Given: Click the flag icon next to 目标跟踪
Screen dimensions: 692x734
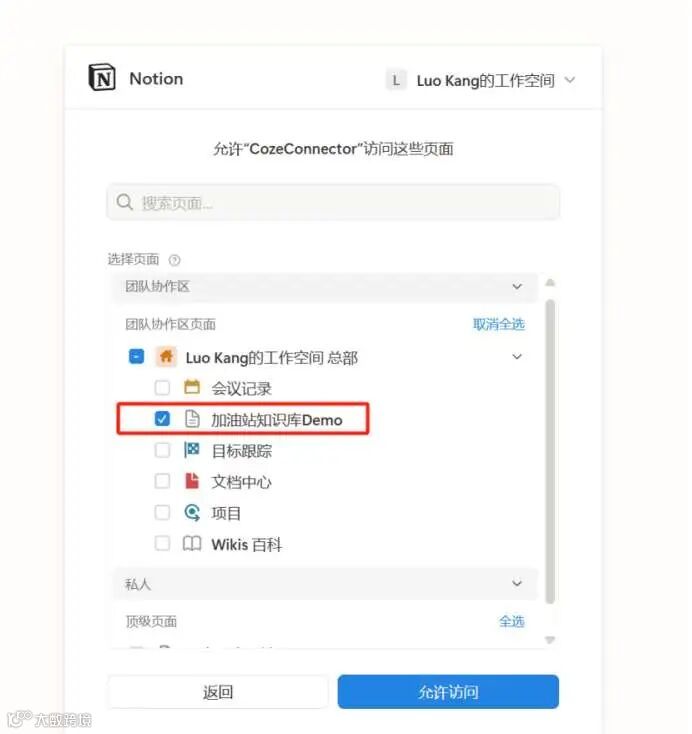Looking at the screenshot, I should tap(191, 450).
